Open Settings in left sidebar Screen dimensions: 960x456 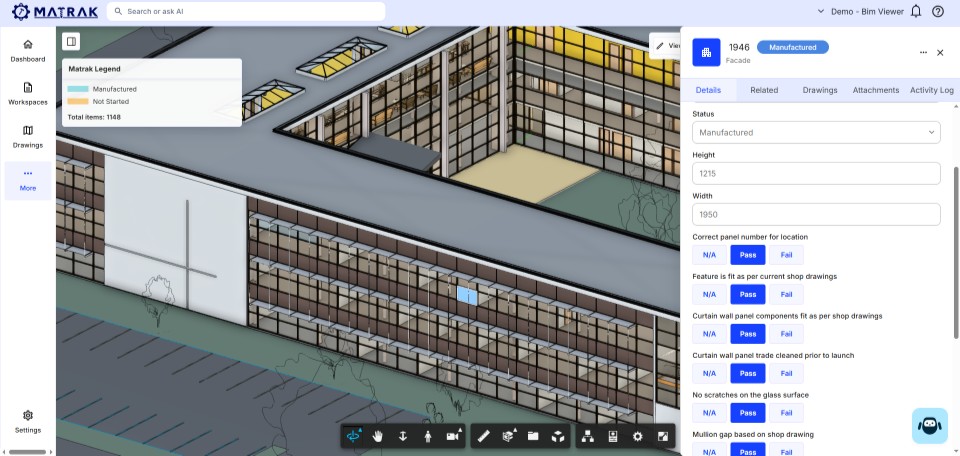(x=28, y=422)
